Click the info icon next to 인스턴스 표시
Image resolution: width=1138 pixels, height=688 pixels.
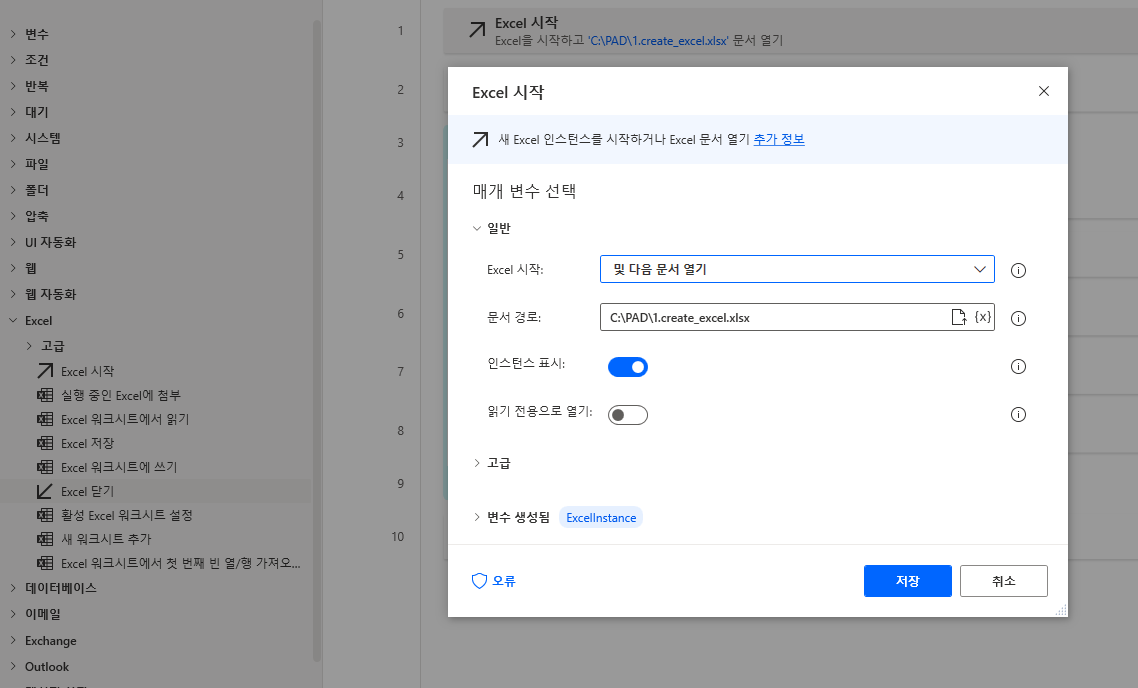[1018, 366]
